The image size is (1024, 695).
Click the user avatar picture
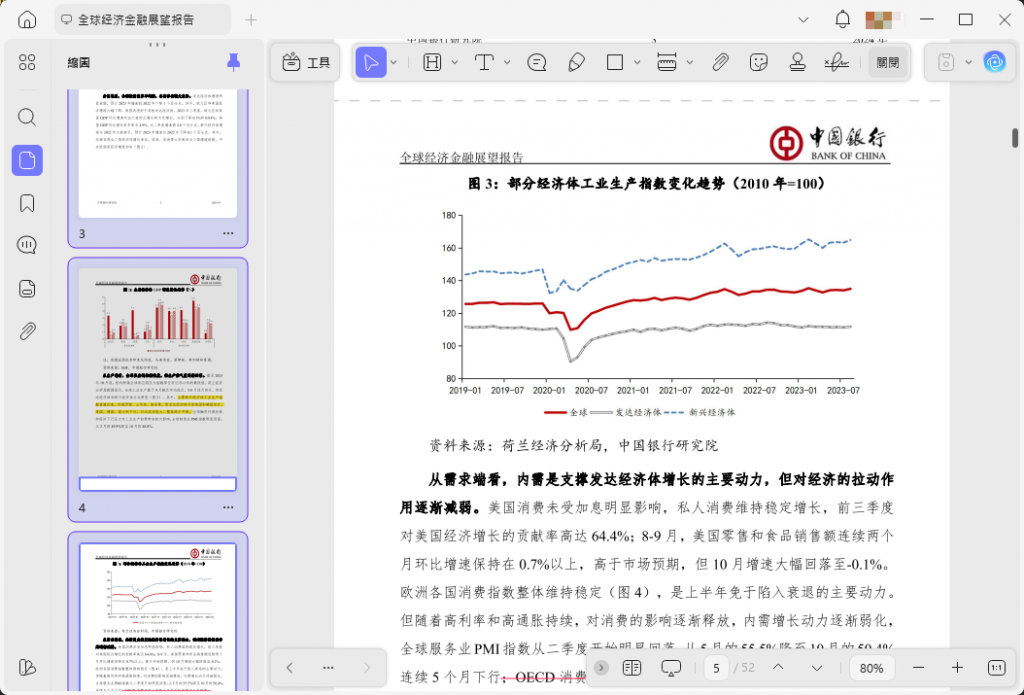882,20
